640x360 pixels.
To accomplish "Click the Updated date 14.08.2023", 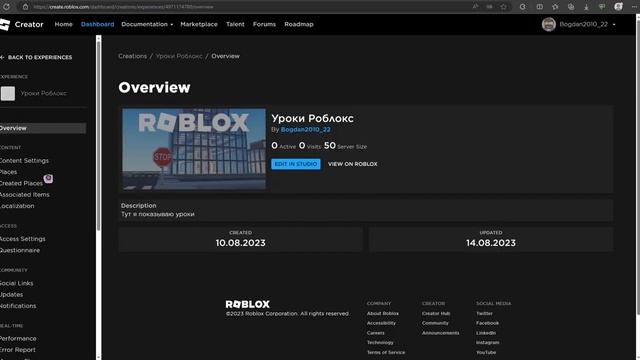I will 491,243.
